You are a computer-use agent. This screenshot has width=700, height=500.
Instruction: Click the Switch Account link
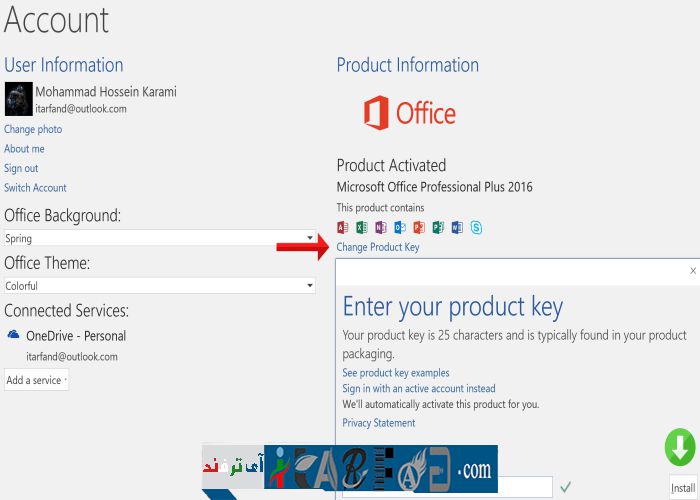click(x=35, y=188)
